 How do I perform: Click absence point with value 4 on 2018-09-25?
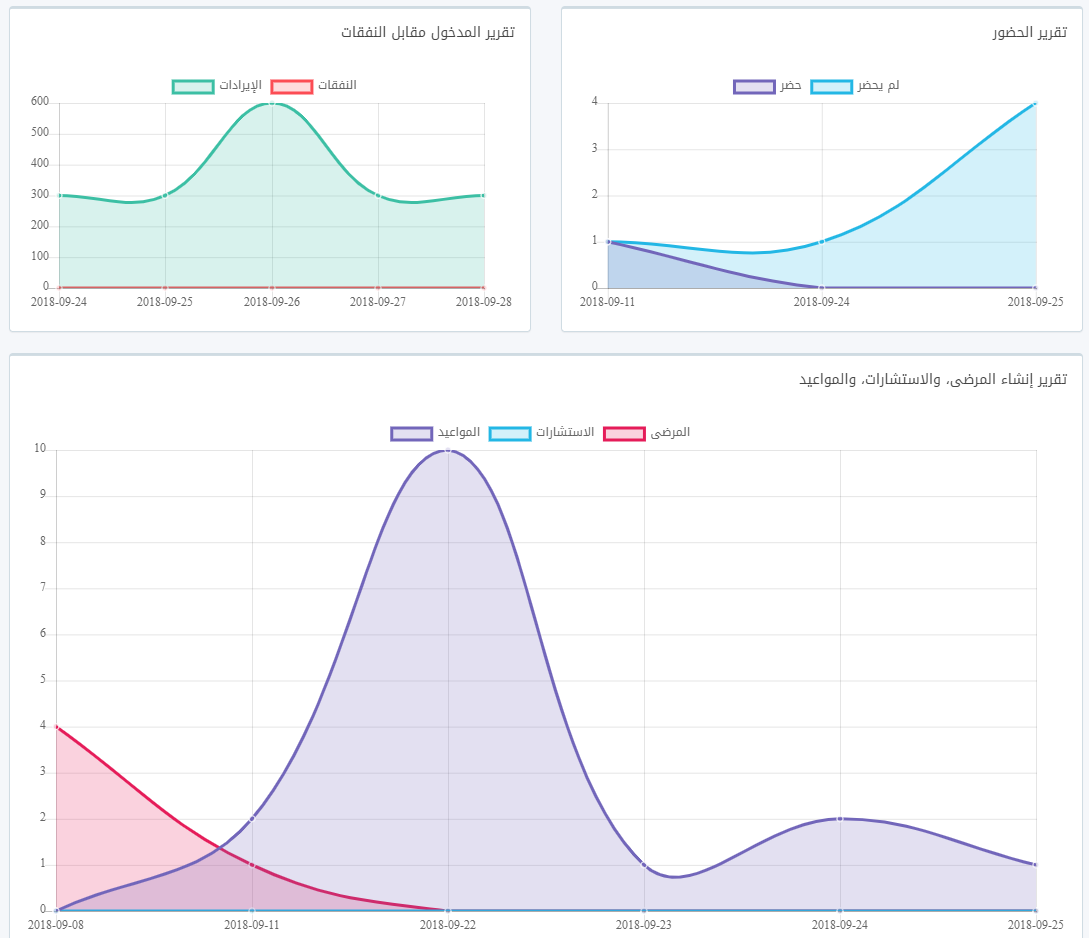(x=1035, y=102)
